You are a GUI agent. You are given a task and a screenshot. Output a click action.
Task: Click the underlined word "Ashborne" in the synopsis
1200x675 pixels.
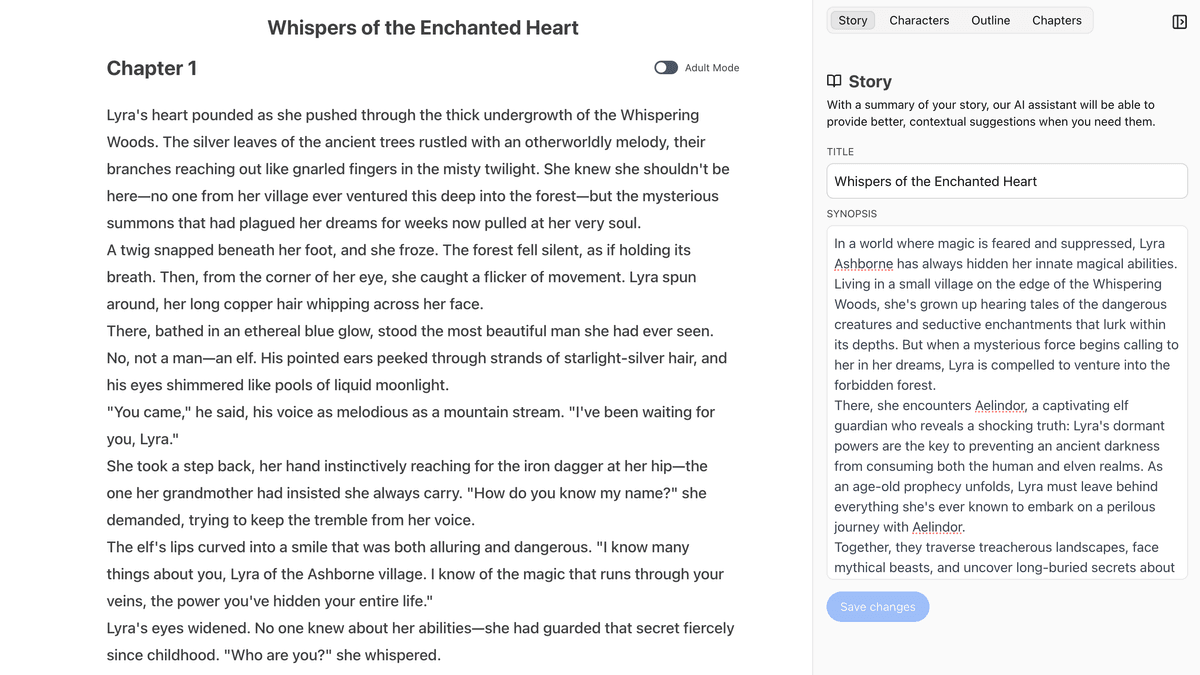[x=861, y=263]
